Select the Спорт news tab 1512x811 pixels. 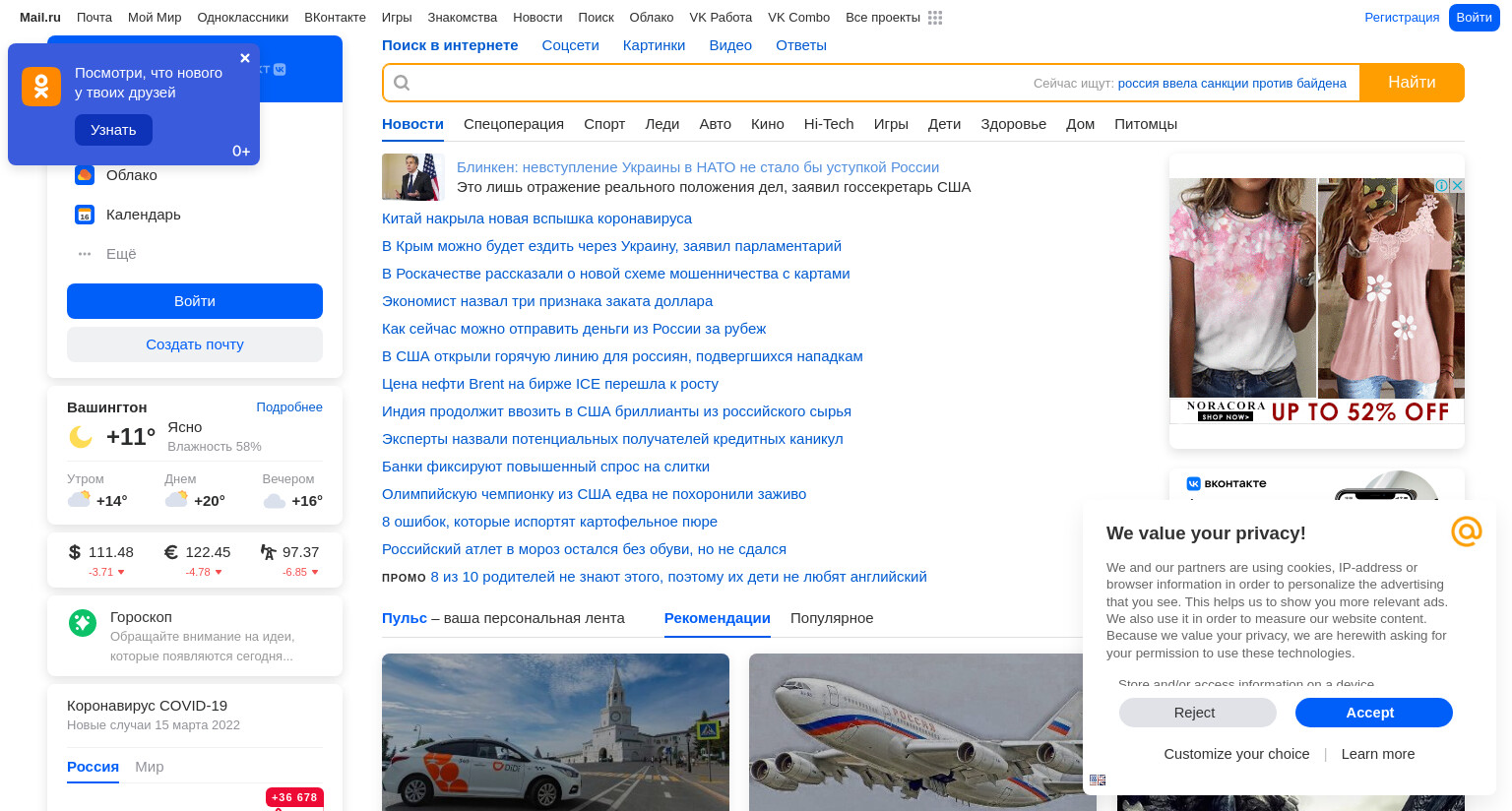pyautogui.click(x=604, y=124)
